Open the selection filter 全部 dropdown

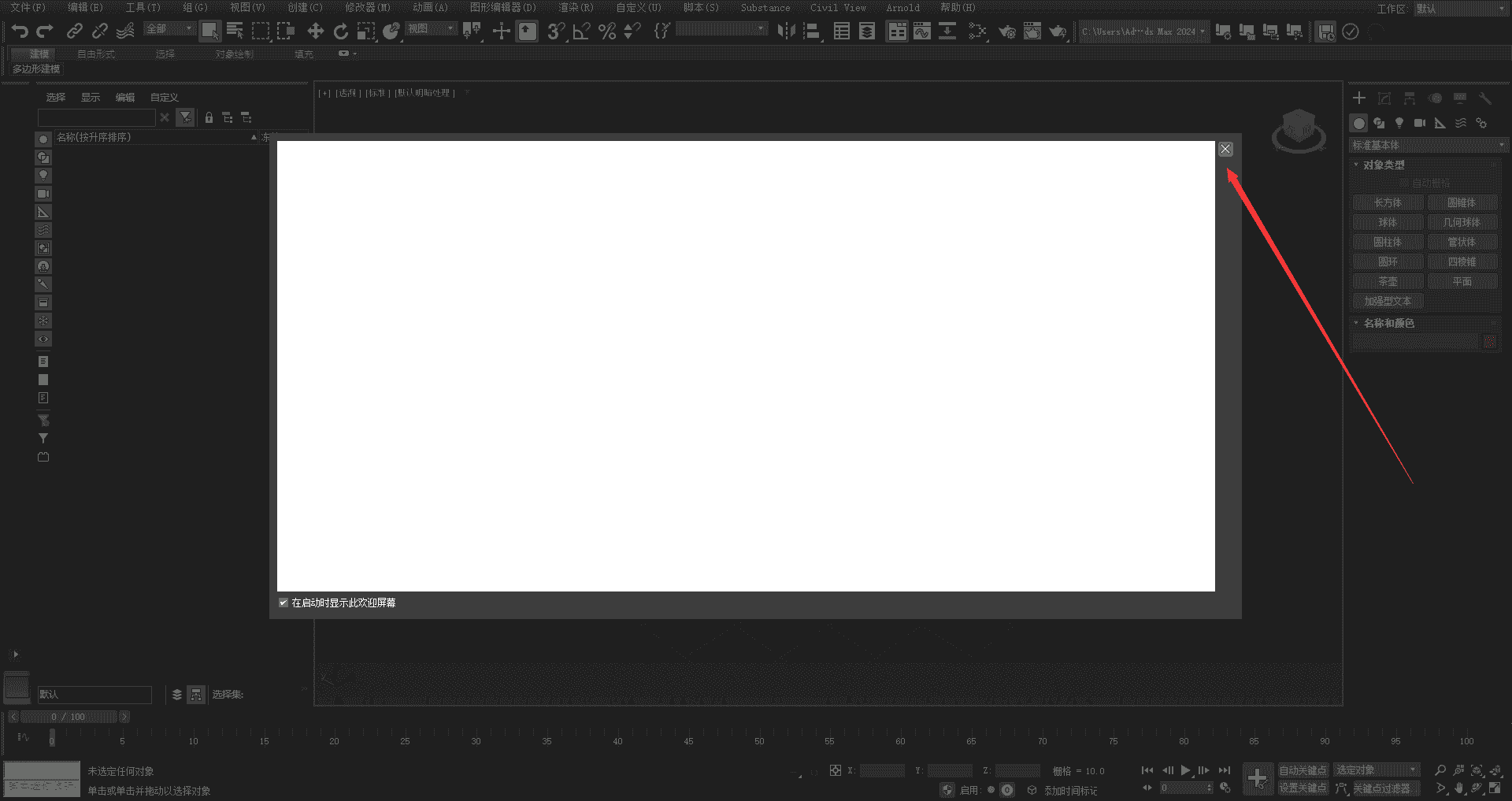169,28
